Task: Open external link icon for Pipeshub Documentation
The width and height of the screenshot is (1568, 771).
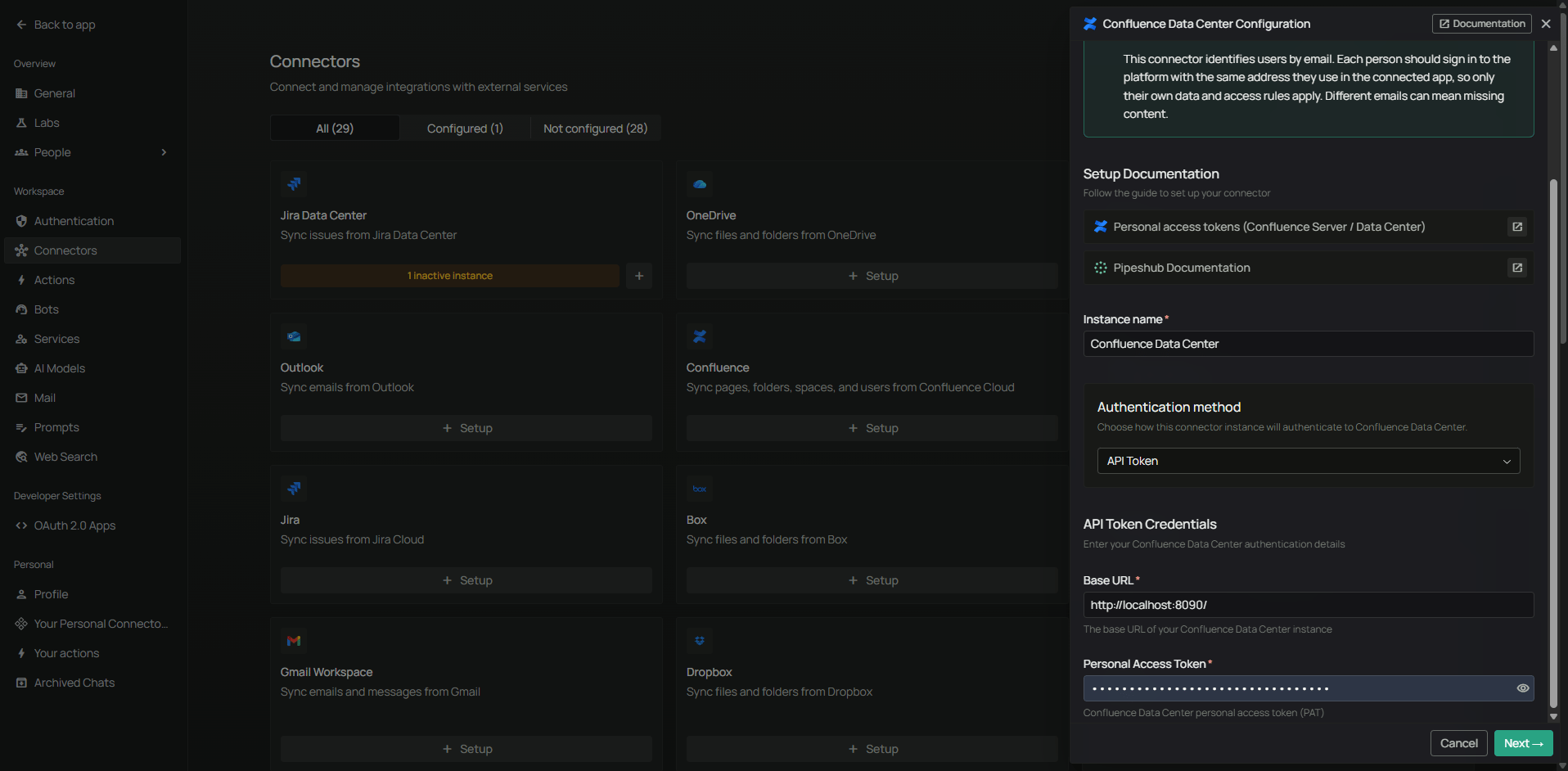Action: 1517,268
